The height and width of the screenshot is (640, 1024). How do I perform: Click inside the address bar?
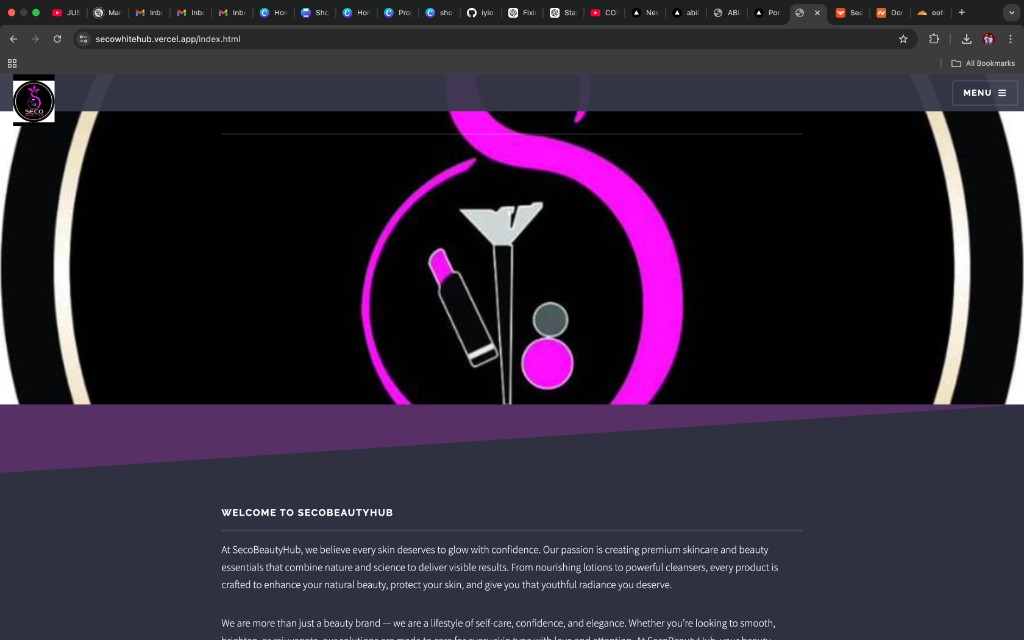[300, 38]
